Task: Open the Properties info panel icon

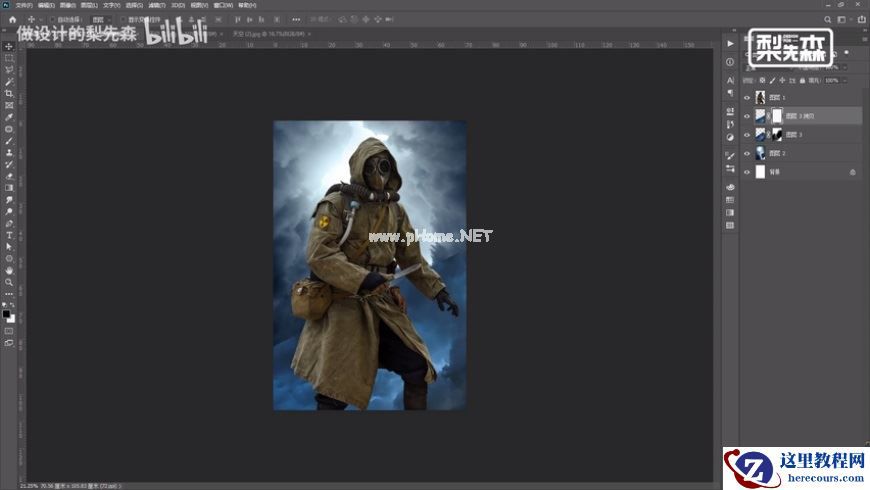Action: pyautogui.click(x=730, y=62)
